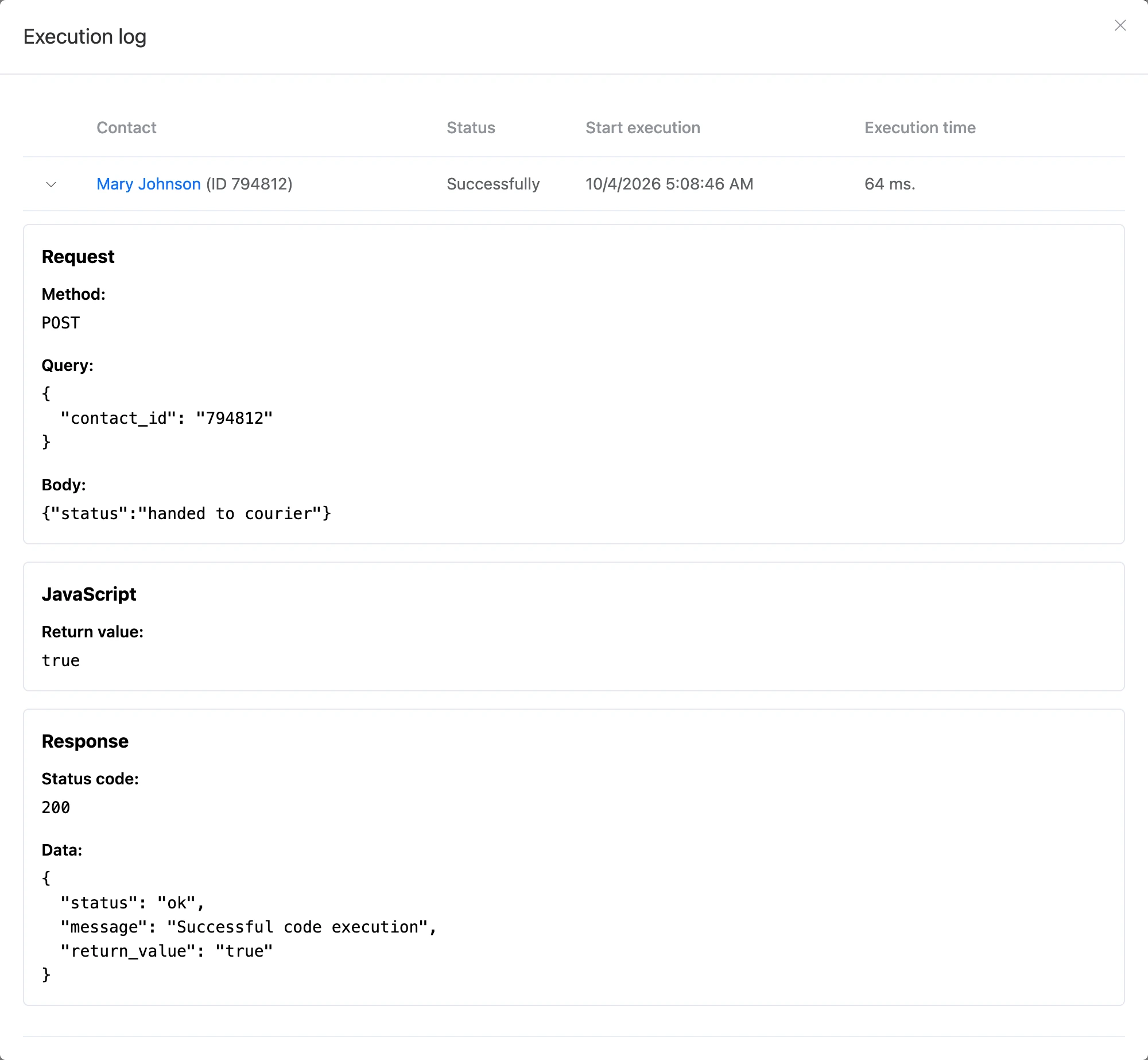Screen dimensions: 1148x1060
Task: Select the "contact_id": "794812" query line
Action: tap(166, 418)
